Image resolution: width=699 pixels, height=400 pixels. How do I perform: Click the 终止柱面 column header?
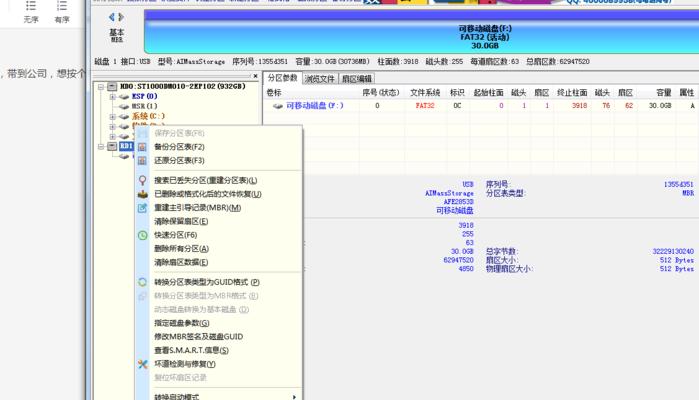point(572,93)
